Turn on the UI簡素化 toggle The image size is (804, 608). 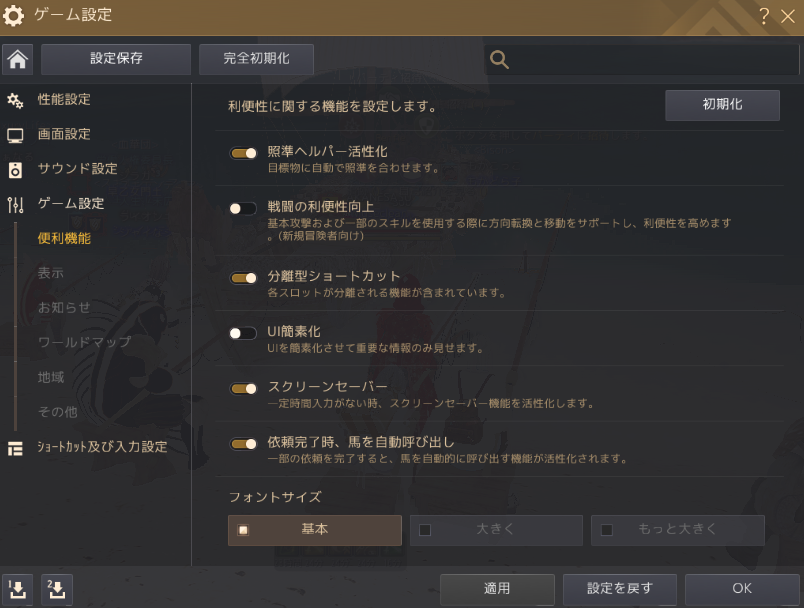click(243, 333)
